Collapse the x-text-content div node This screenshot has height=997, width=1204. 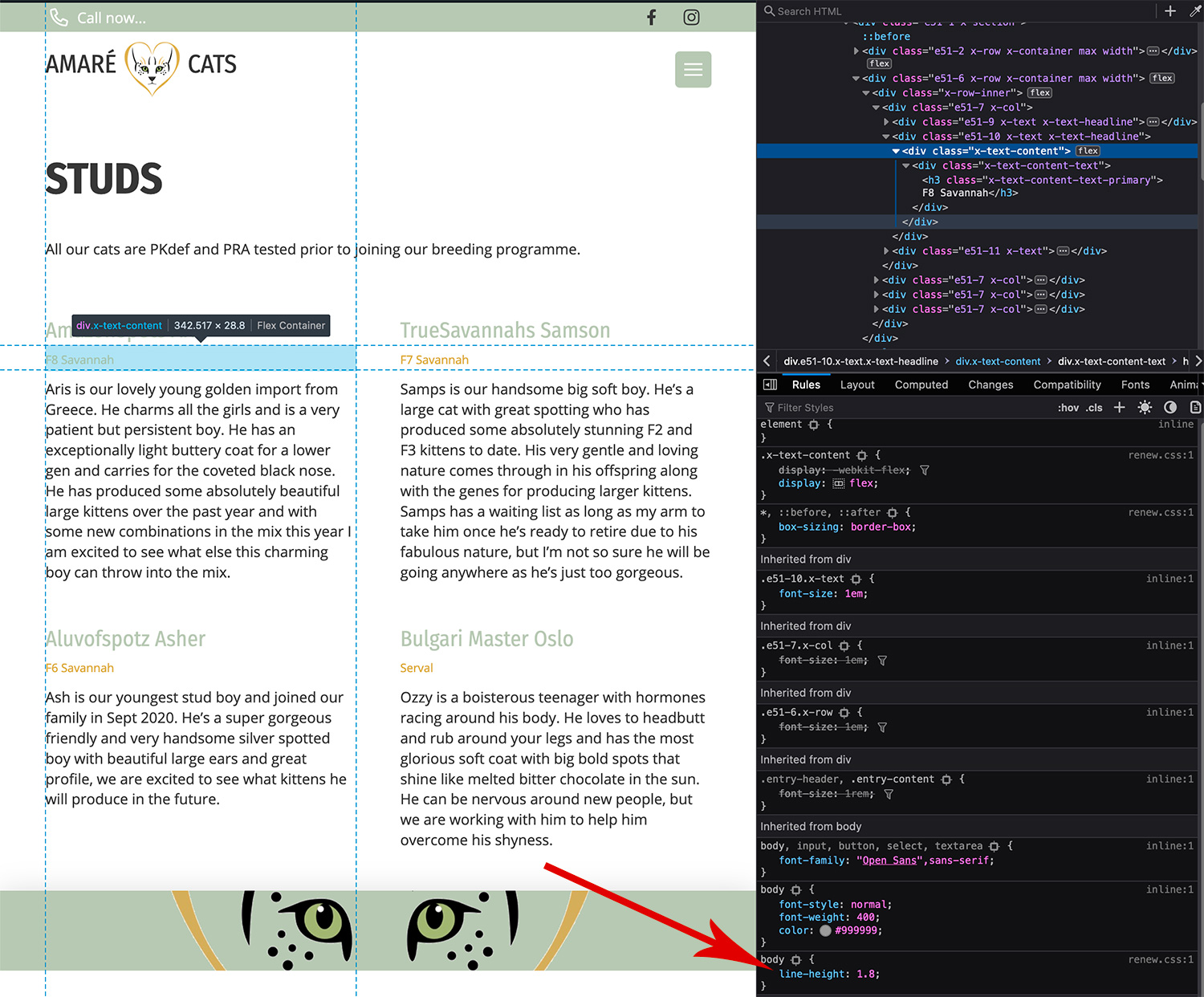click(x=896, y=152)
